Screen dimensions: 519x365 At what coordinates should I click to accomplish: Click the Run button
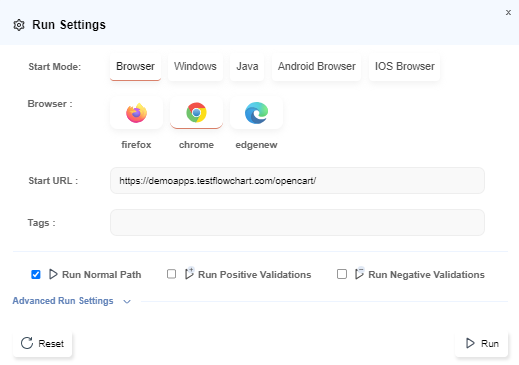[482, 344]
